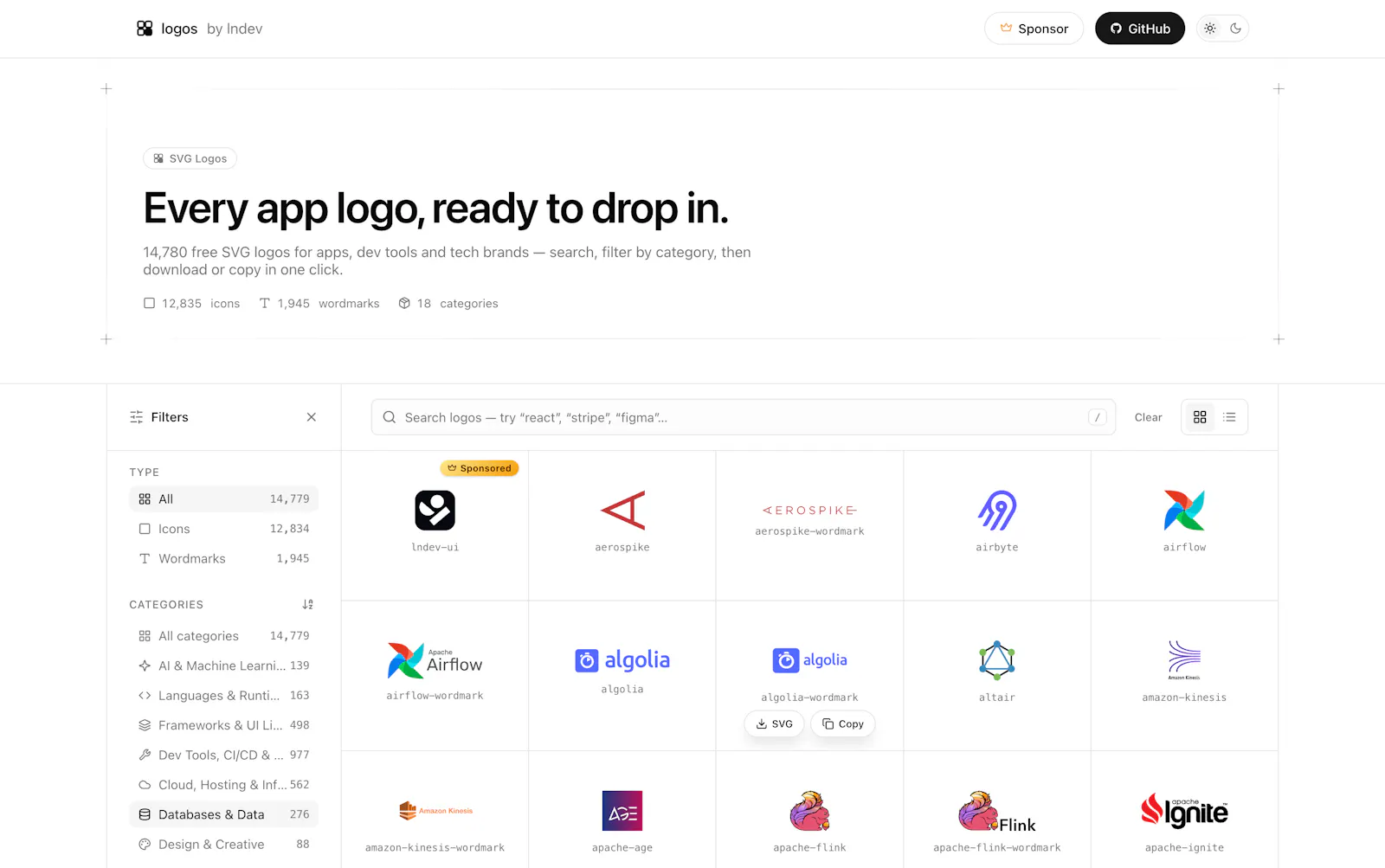Filter by Dev Tools, CI/CD category
The height and width of the screenshot is (868, 1385).
tap(224, 755)
